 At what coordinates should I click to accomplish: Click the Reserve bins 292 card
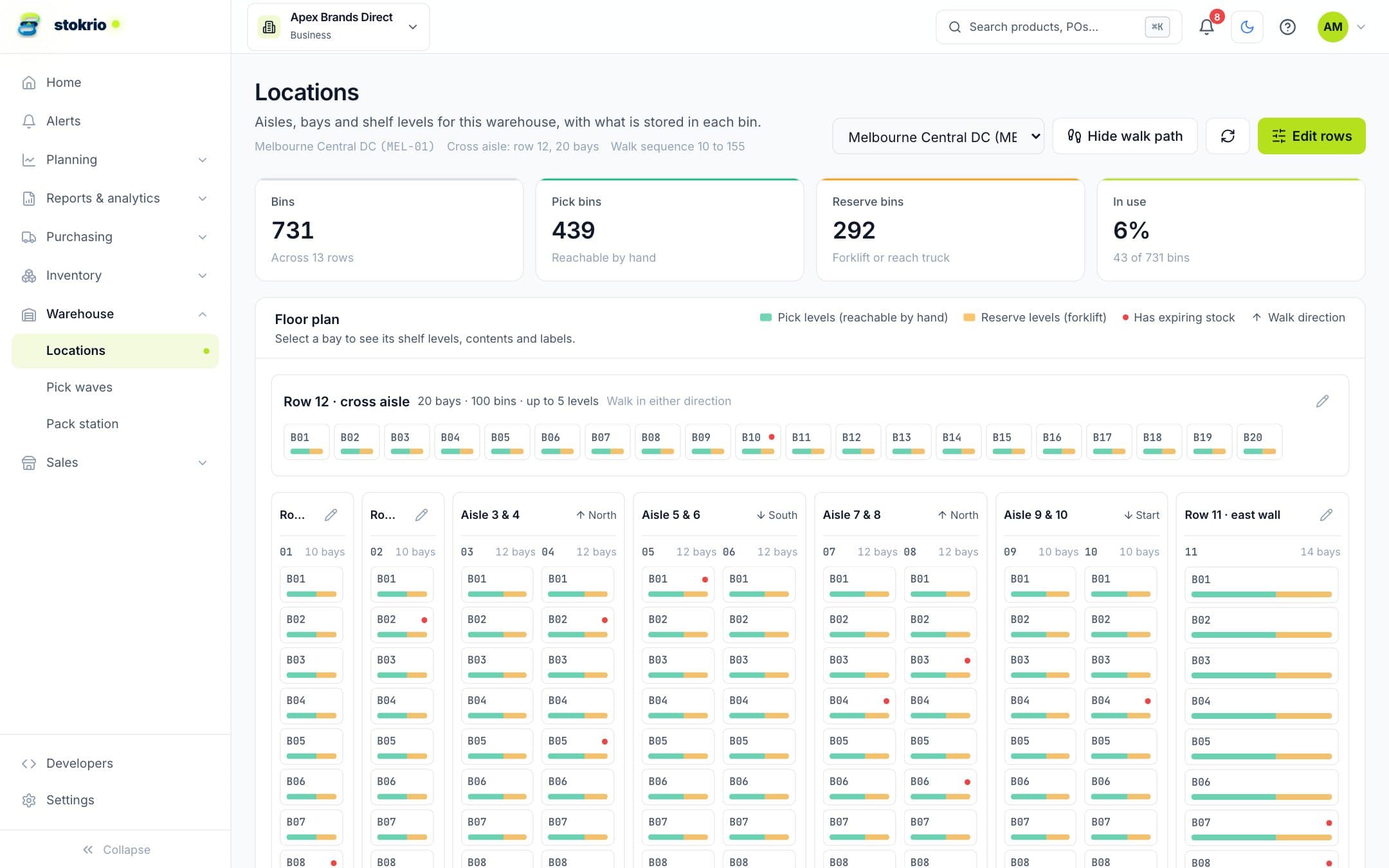coord(950,230)
